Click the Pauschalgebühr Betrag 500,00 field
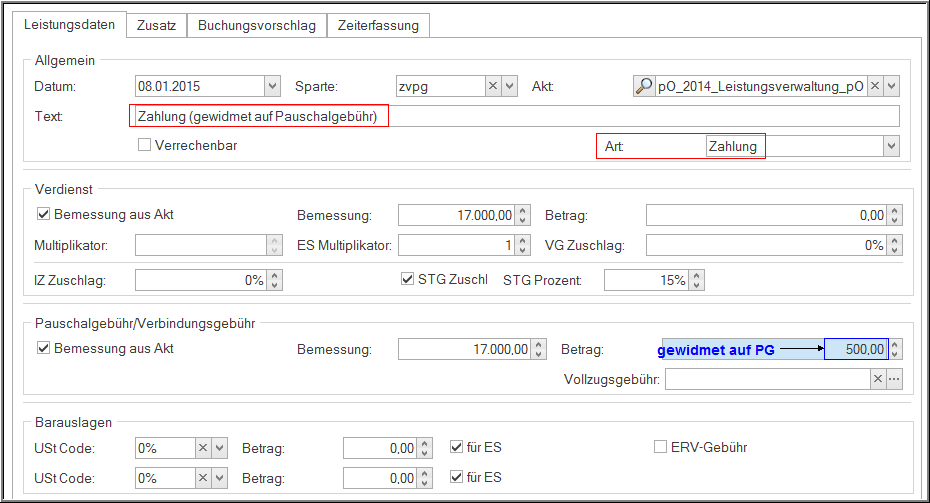Screen dimensions: 930x503 pos(855,349)
